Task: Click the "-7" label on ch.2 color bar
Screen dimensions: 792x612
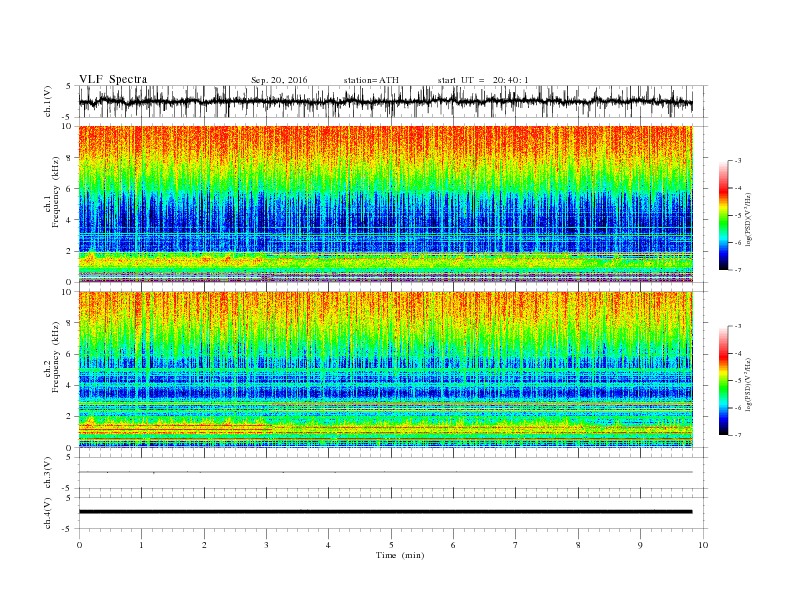Action: [738, 435]
